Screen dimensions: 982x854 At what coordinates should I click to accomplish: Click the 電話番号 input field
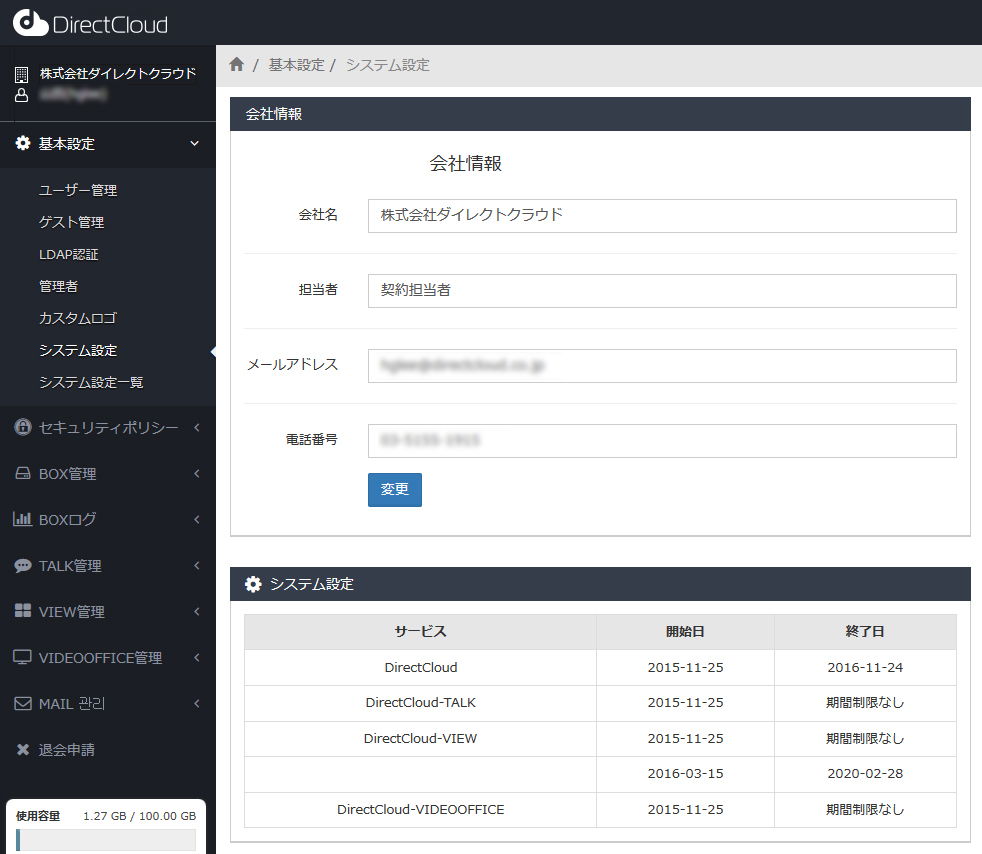point(662,441)
